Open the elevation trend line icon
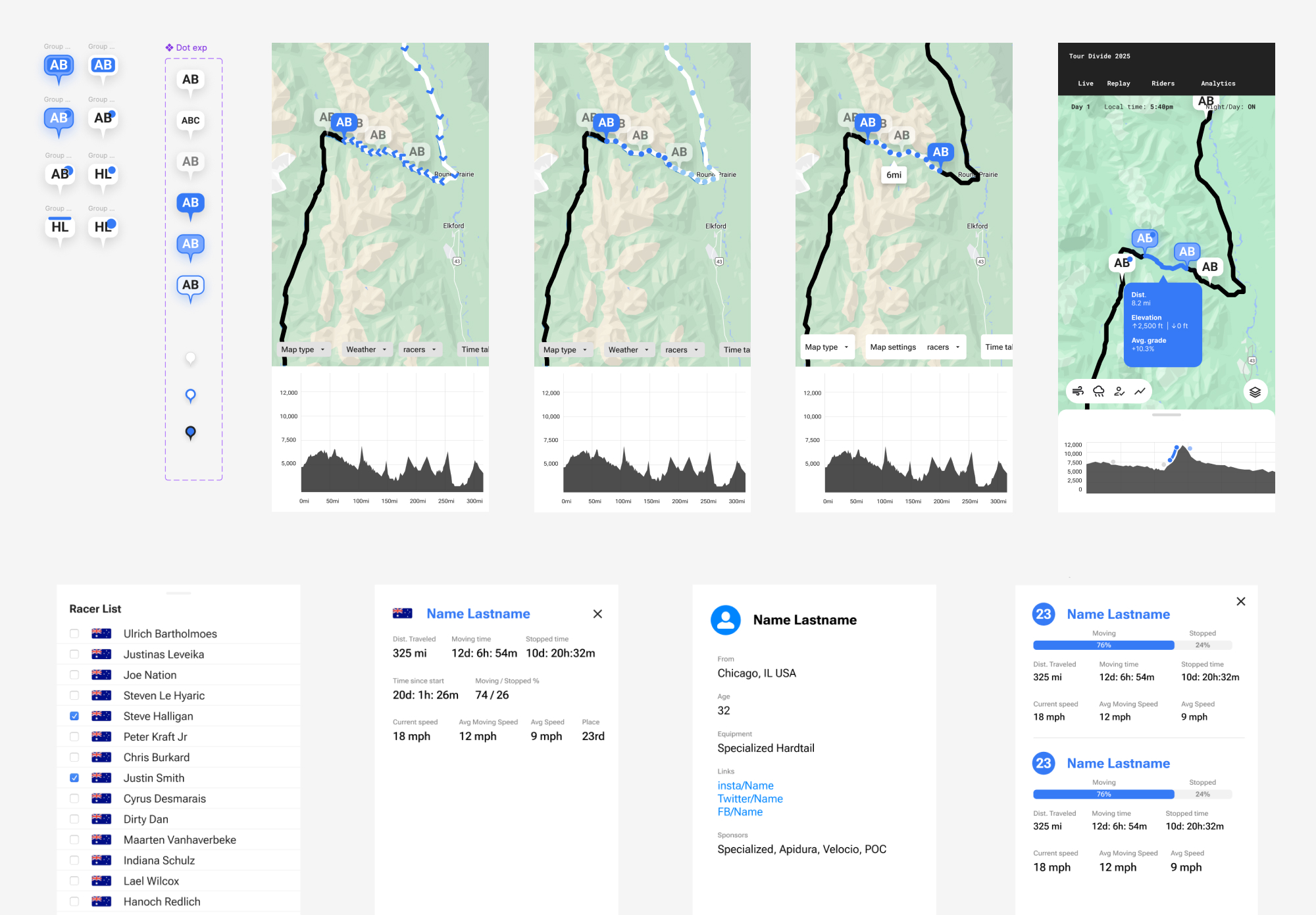1316x915 pixels. coord(1140,391)
